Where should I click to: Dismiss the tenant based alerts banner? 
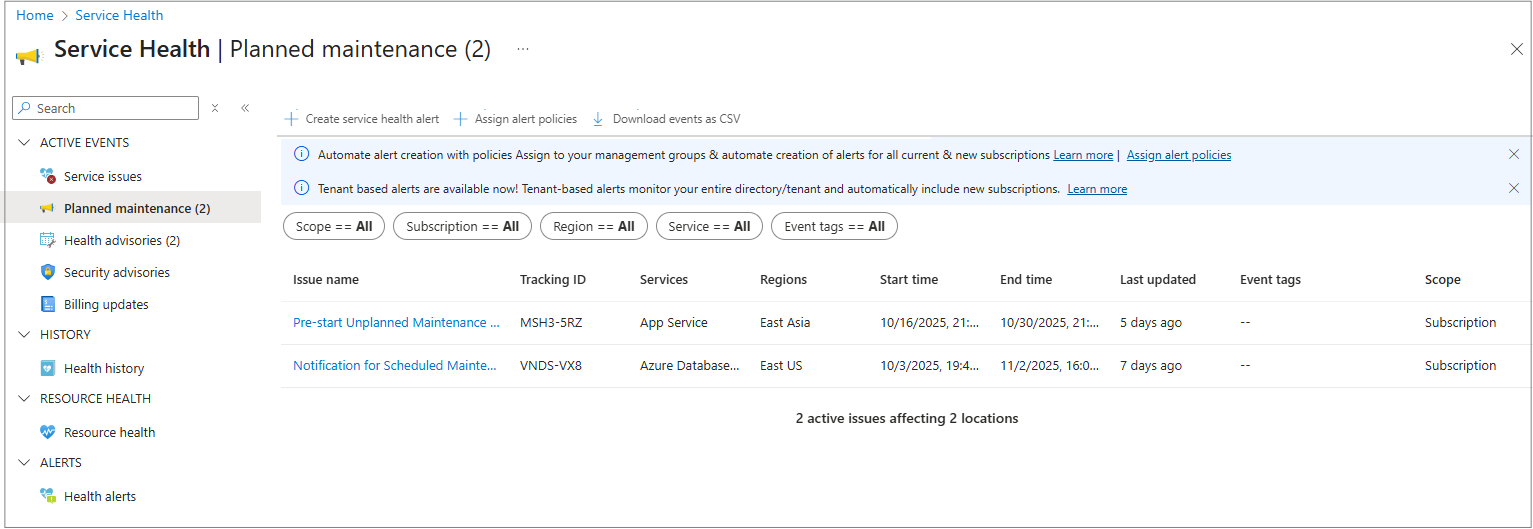(x=1513, y=189)
